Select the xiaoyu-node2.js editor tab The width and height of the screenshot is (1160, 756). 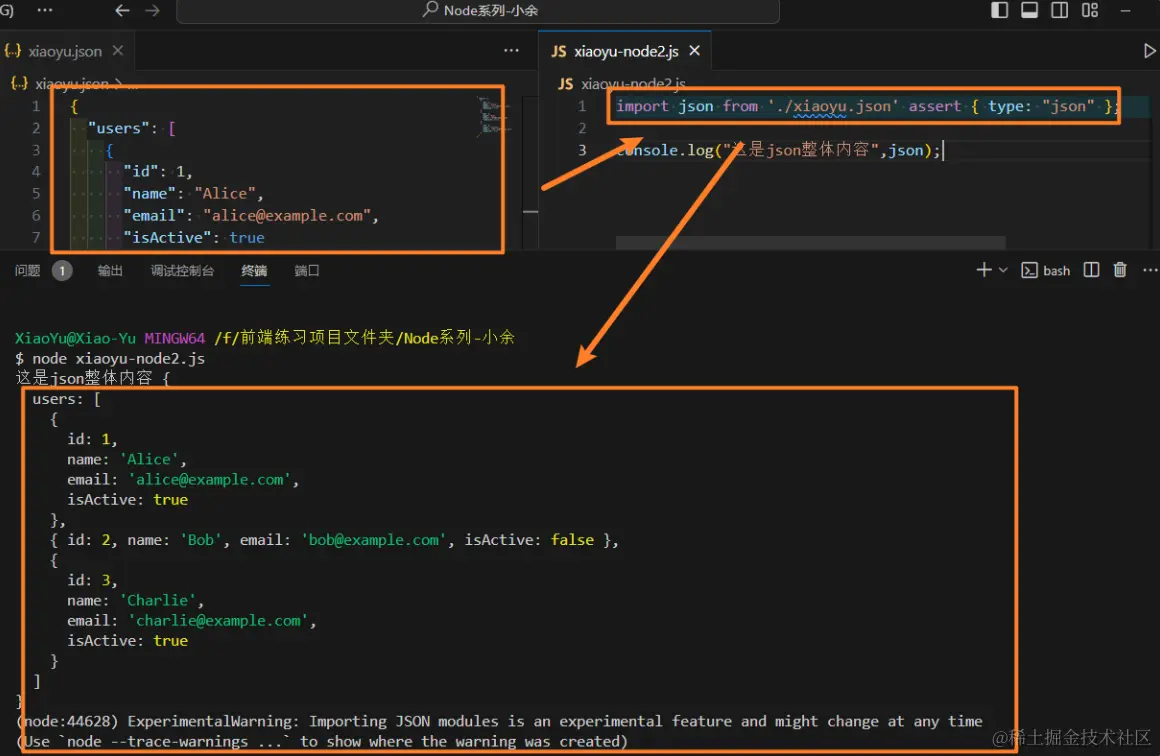tap(626, 51)
